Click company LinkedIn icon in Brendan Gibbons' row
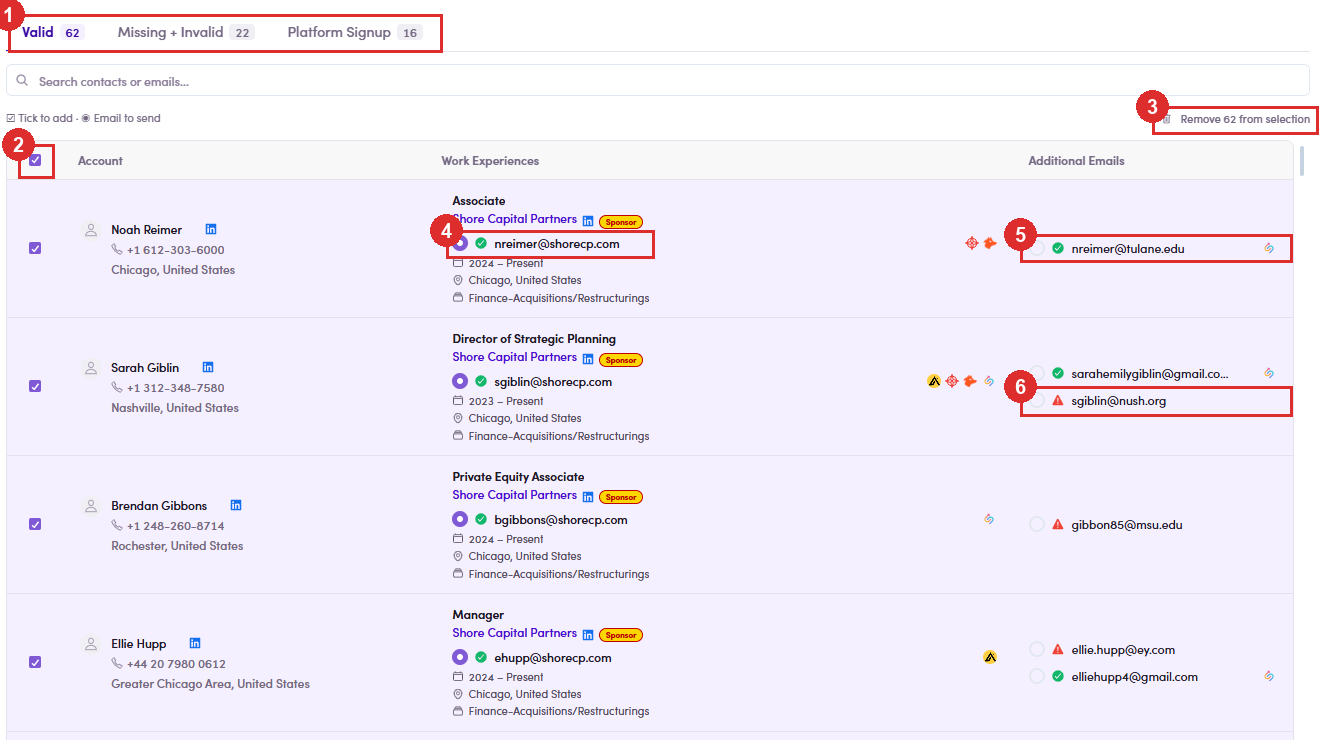This screenshot has width=1326, height=740. click(588, 497)
